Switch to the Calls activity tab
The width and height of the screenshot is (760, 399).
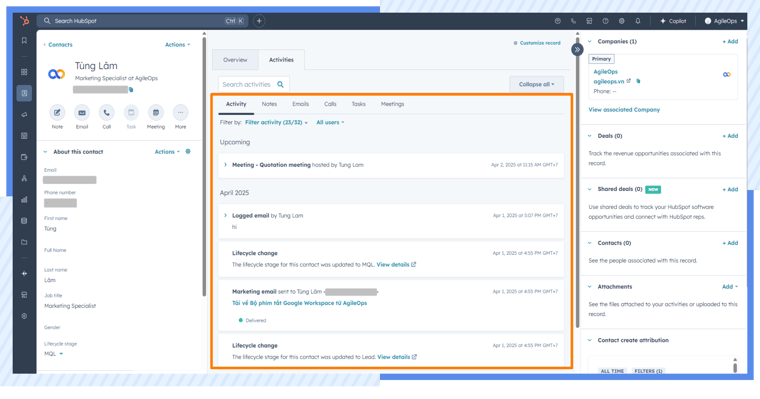click(330, 104)
